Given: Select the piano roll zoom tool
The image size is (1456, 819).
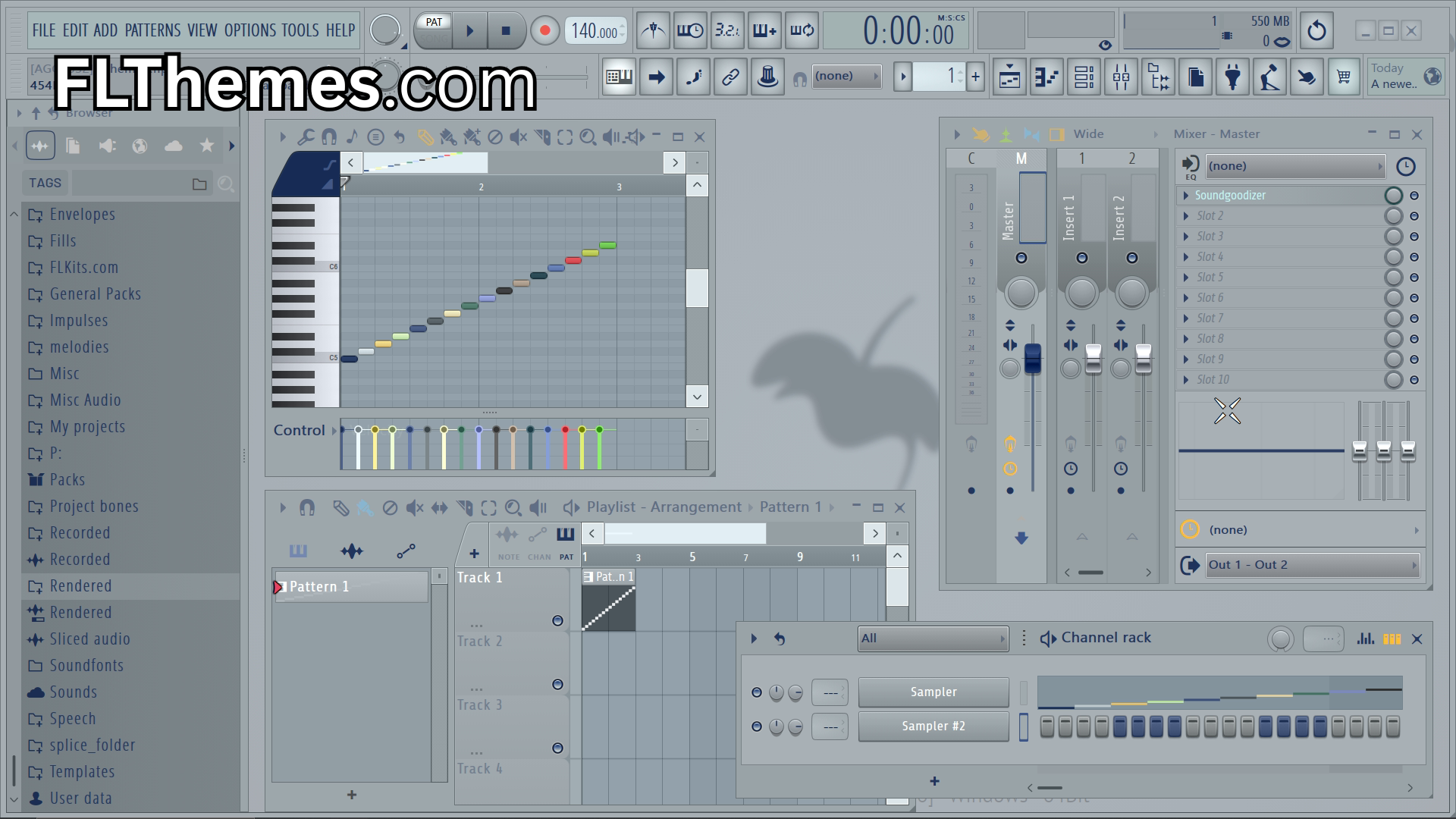Looking at the screenshot, I should [x=588, y=137].
